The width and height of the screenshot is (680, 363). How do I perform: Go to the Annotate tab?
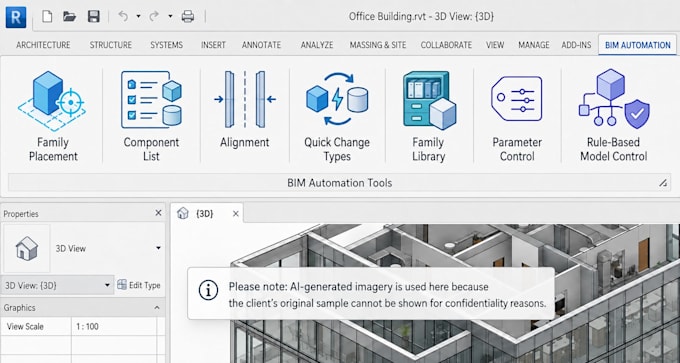click(262, 45)
